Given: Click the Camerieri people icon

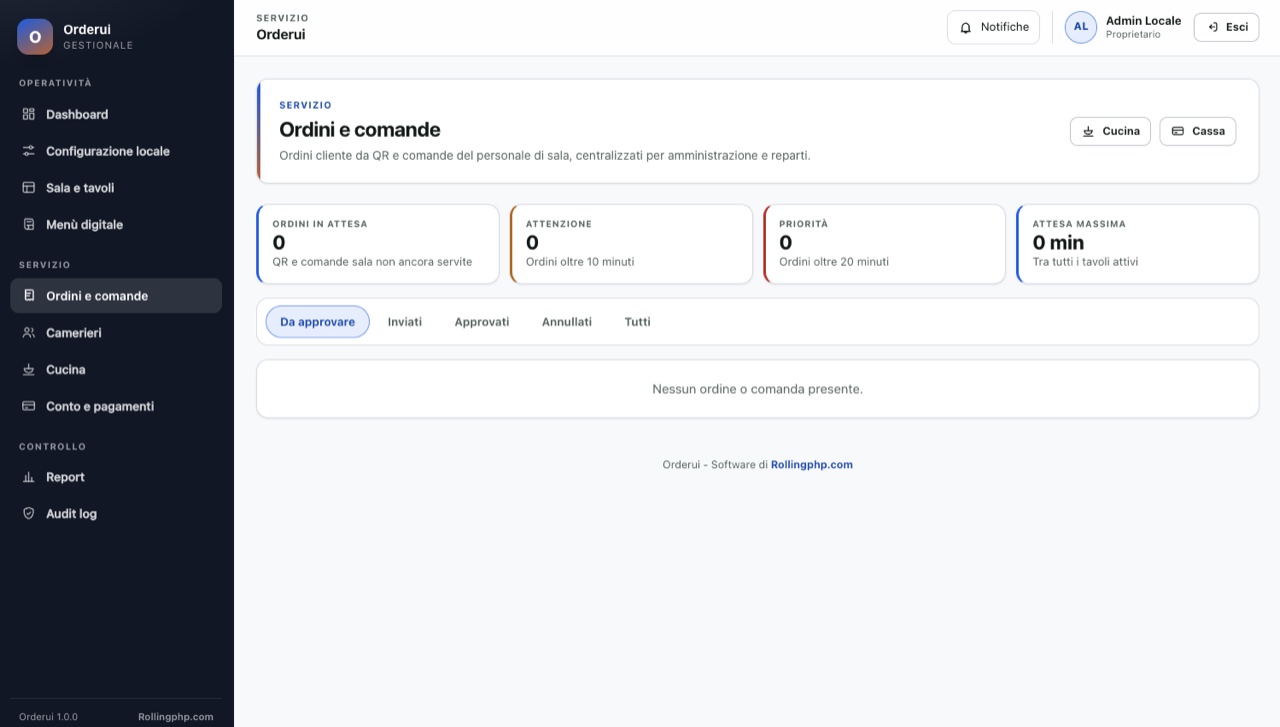Looking at the screenshot, I should click(29, 333).
